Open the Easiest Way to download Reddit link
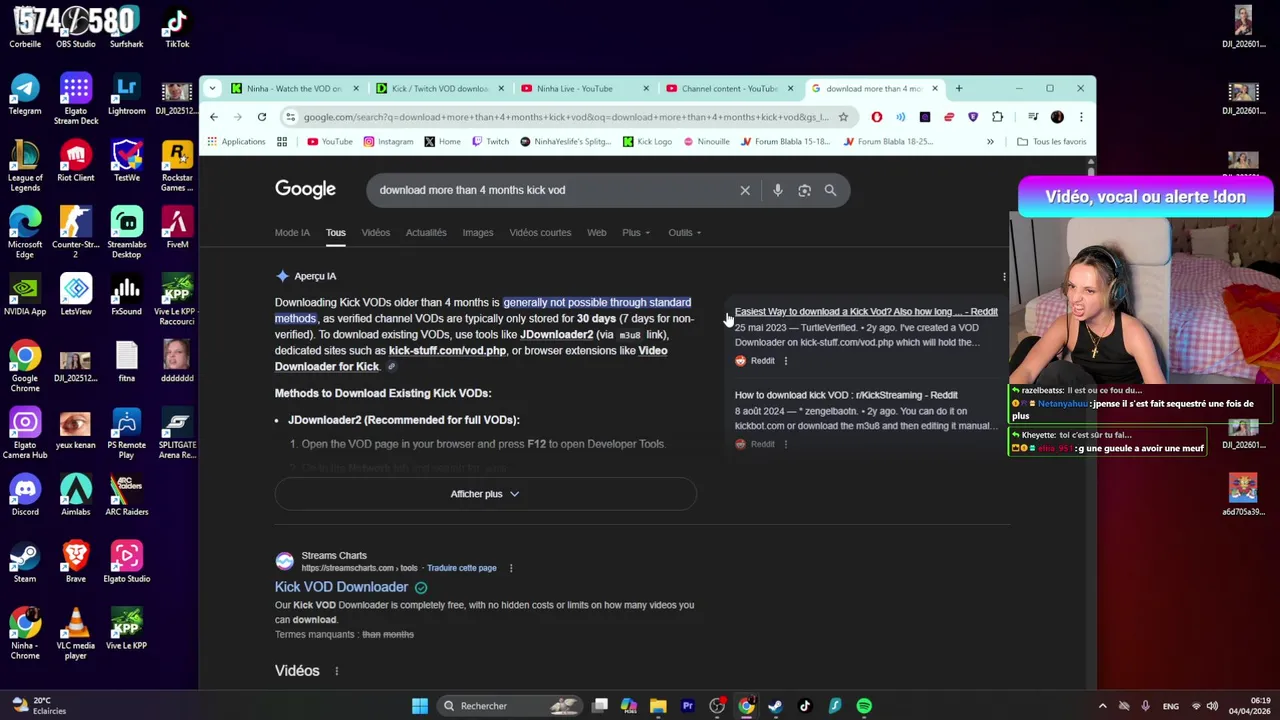 [x=866, y=312]
